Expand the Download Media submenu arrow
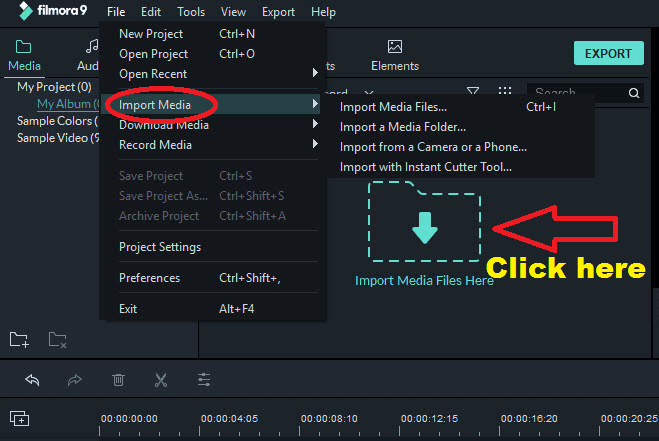Screen dimensions: 659x441 (315, 124)
